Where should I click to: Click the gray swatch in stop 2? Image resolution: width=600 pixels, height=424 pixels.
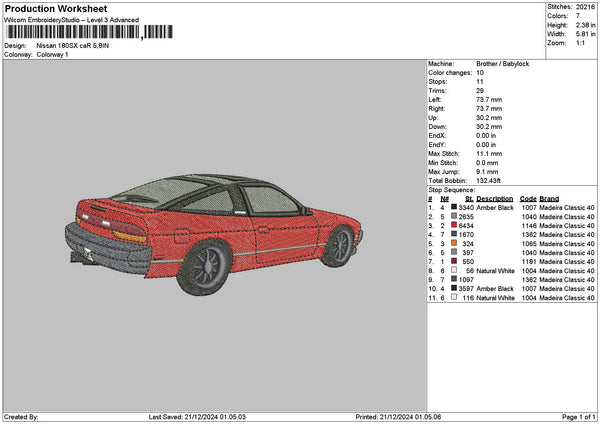click(455, 217)
